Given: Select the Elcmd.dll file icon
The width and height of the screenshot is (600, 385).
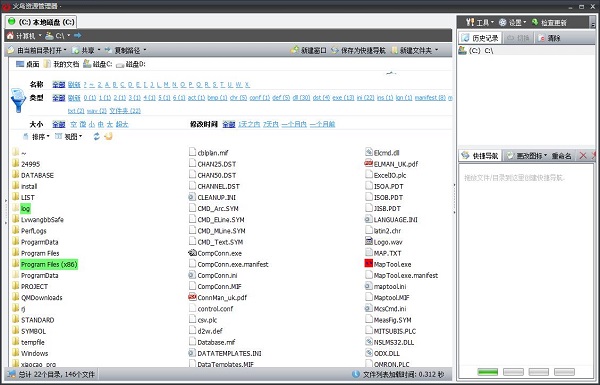Looking at the screenshot, I should pyautogui.click(x=368, y=152).
